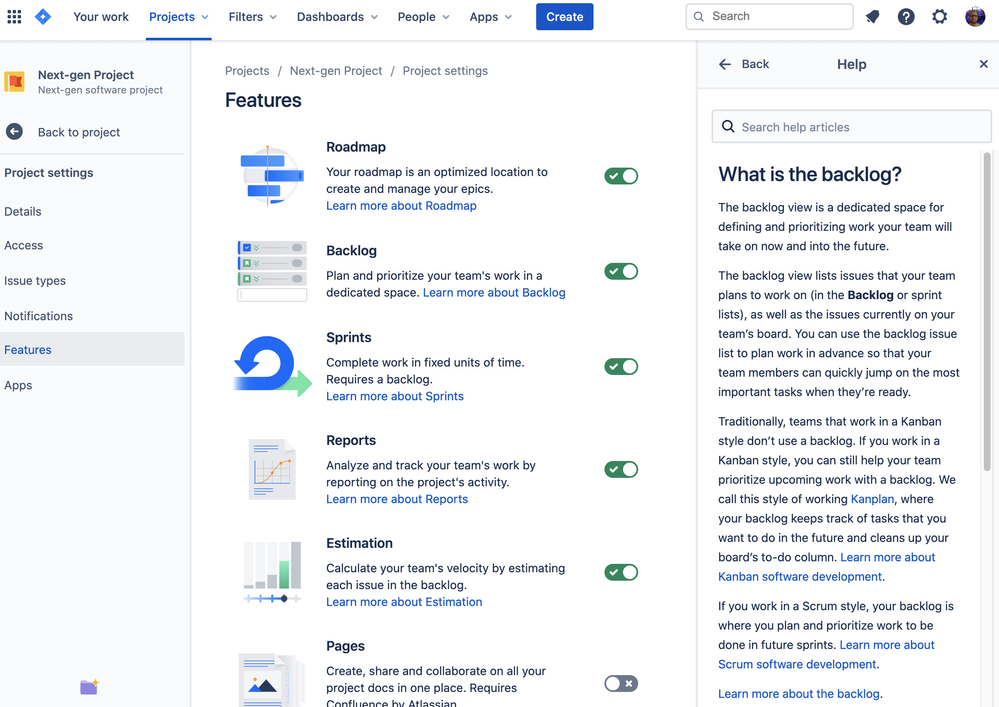
Task: Open the Kanplan link in help article
Action: coord(872,499)
